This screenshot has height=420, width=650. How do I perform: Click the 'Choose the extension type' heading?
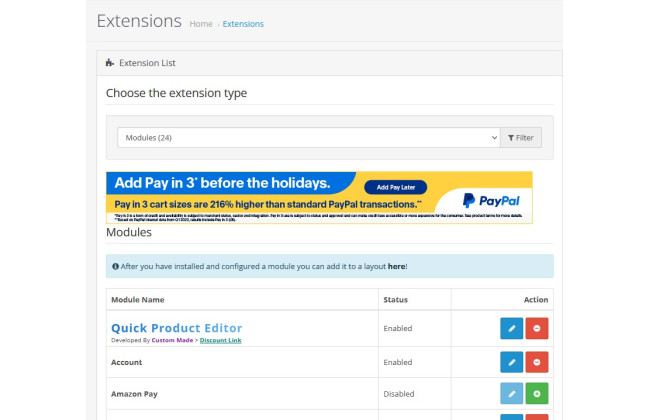176,93
